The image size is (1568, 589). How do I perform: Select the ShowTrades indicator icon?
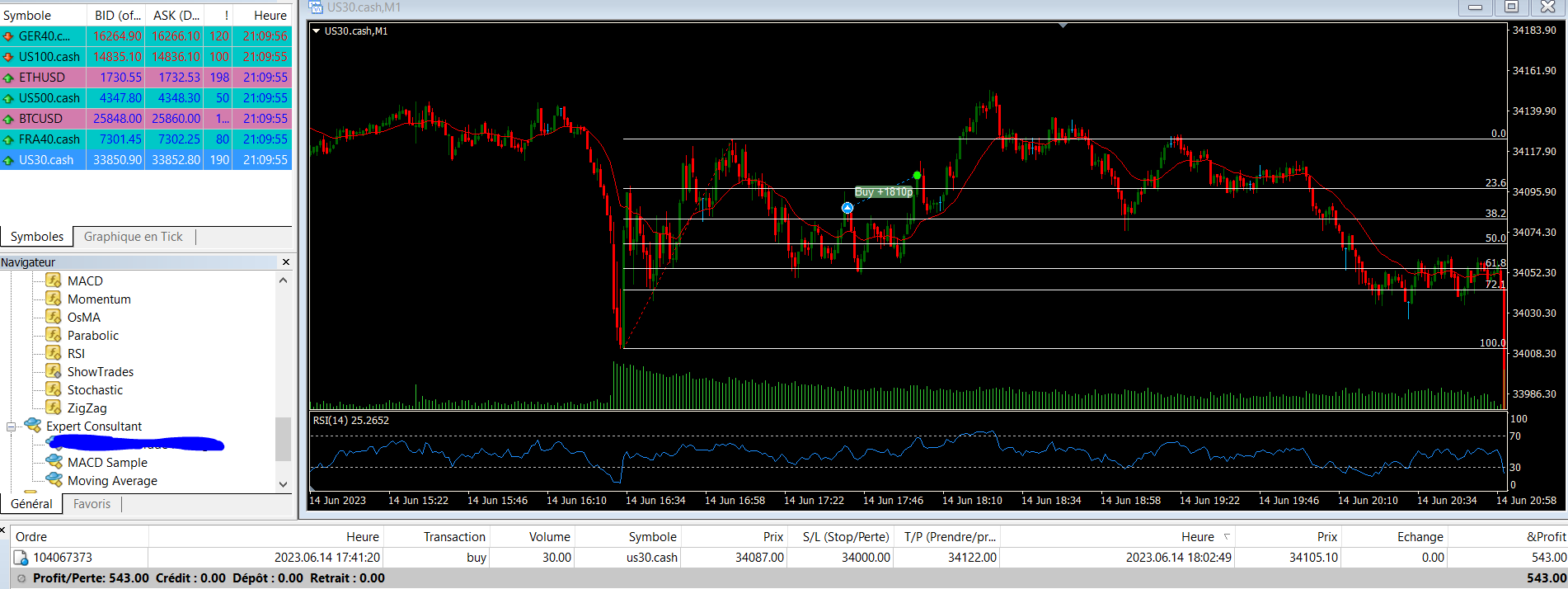click(x=54, y=371)
